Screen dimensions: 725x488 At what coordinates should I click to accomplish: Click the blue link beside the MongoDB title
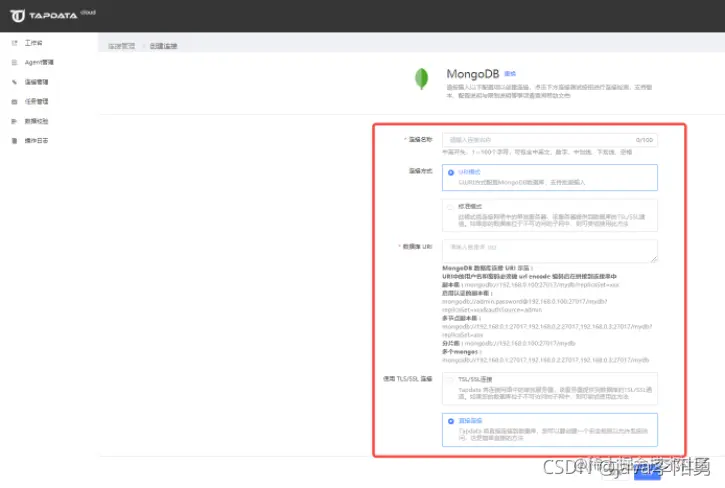[x=510, y=74]
